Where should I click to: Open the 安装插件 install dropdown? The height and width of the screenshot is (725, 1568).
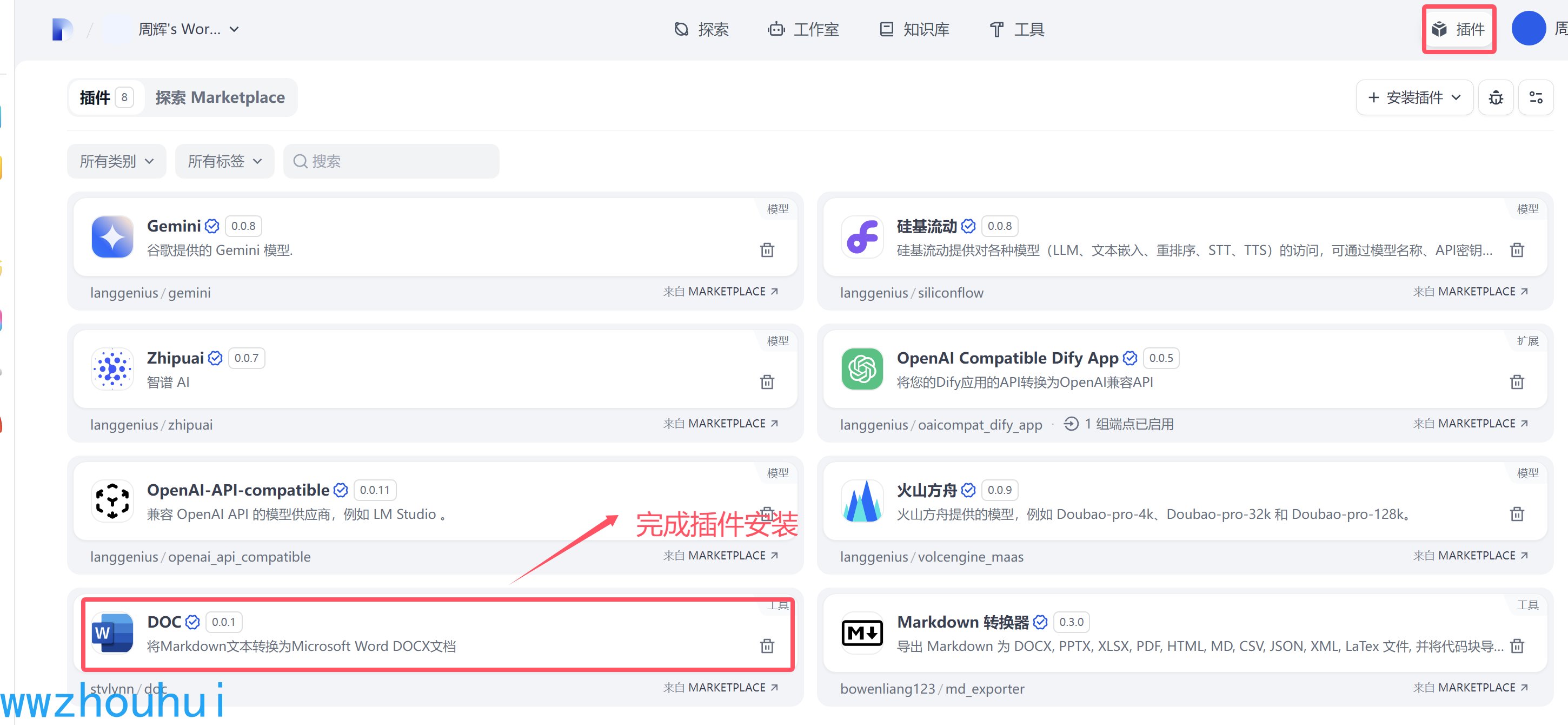tap(1413, 97)
